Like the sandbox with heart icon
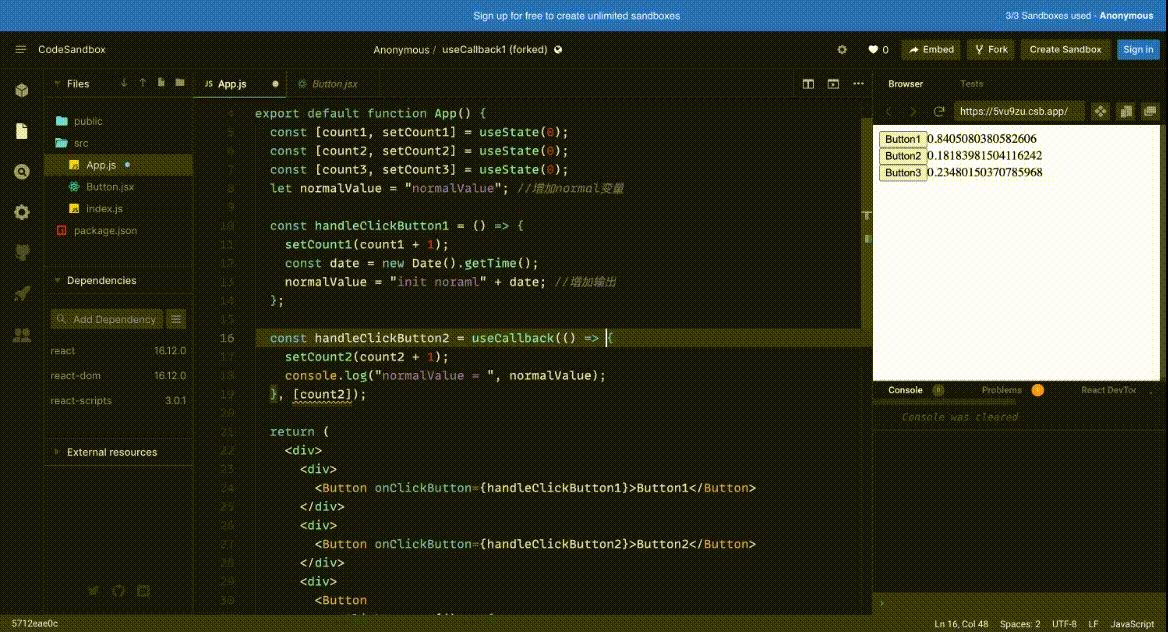 873,49
